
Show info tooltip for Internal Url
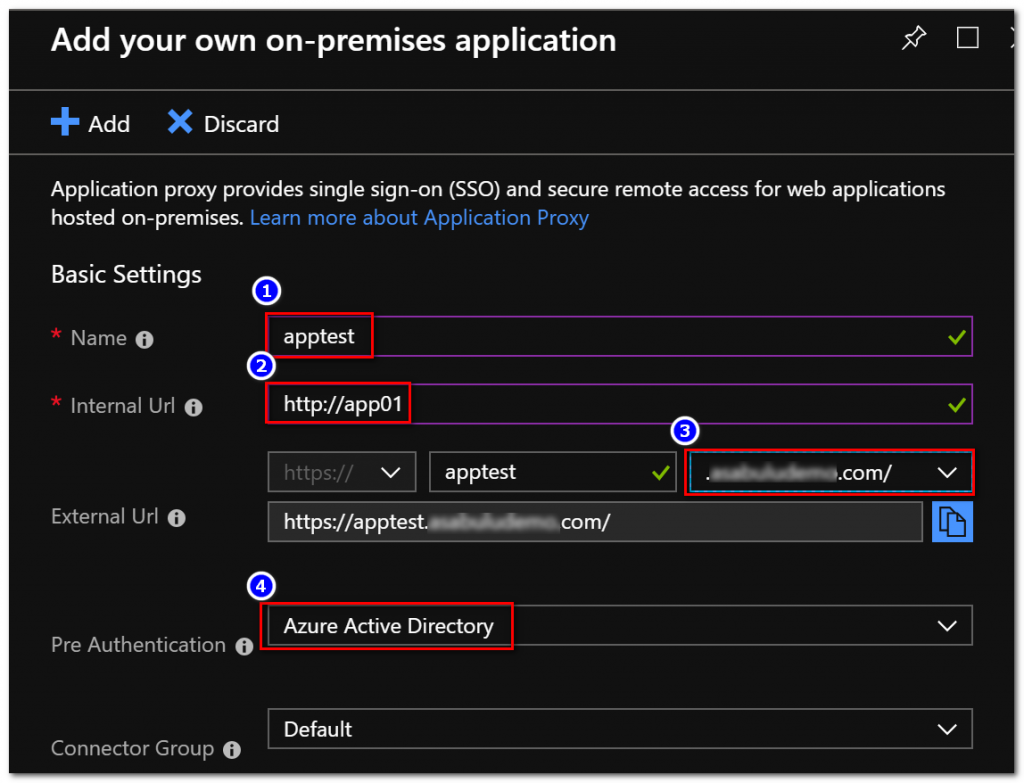tap(193, 407)
